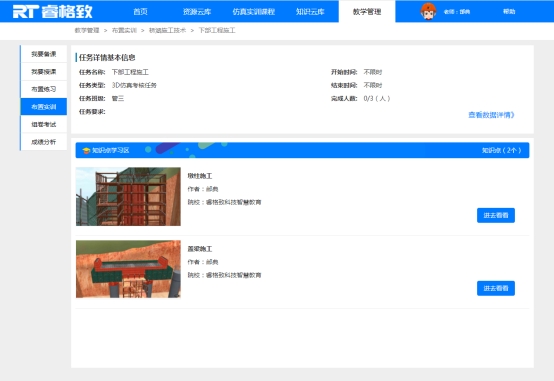
Task: Select 我要备课 in the sidebar
Action: click(x=44, y=54)
